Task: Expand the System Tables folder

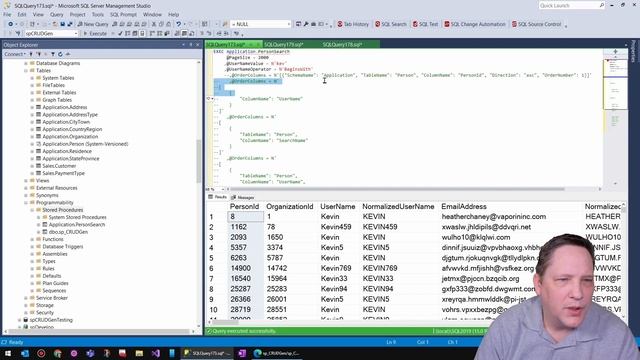Action: [x=32, y=78]
